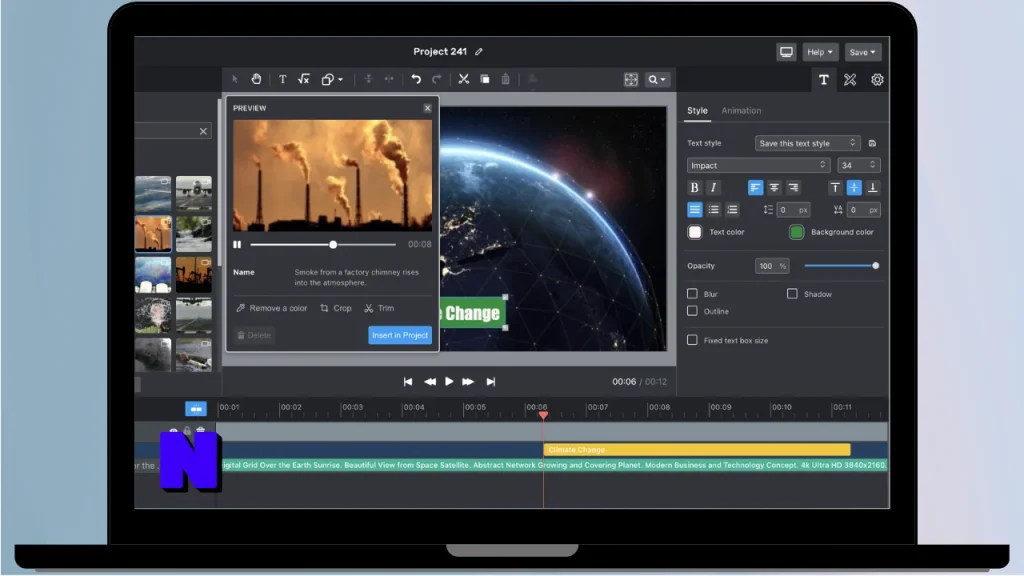
Task: Click line spacing px field
Action: pyautogui.click(x=793, y=210)
